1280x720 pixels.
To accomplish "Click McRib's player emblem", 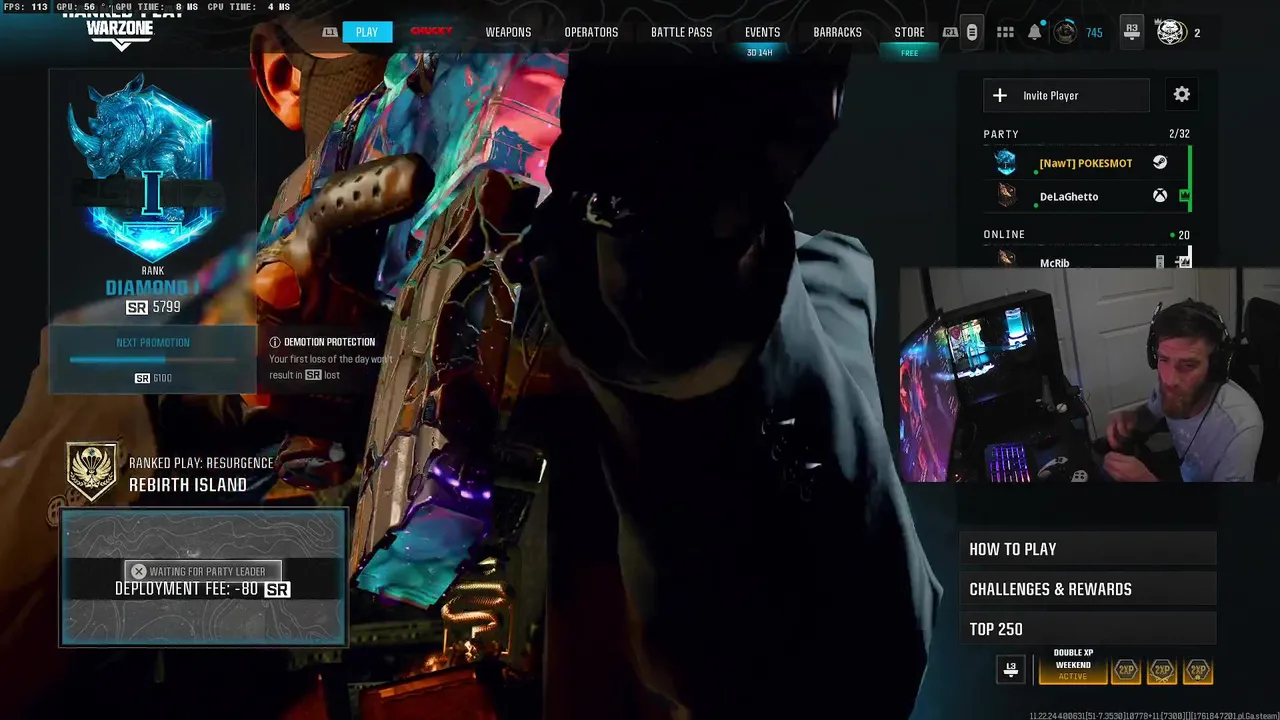I will tap(1006, 260).
